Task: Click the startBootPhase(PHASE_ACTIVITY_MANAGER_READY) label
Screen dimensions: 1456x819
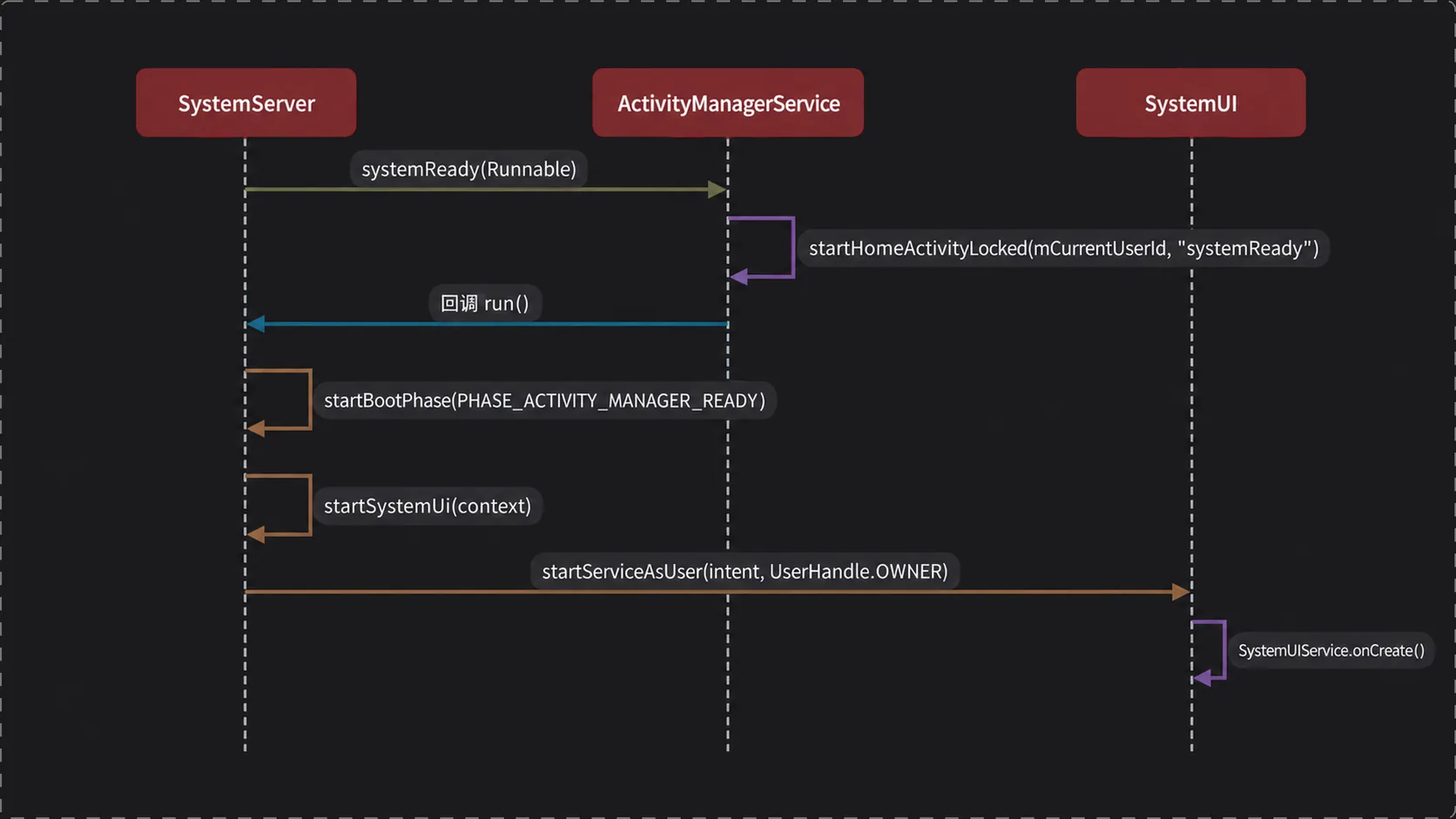Action: coord(544,400)
